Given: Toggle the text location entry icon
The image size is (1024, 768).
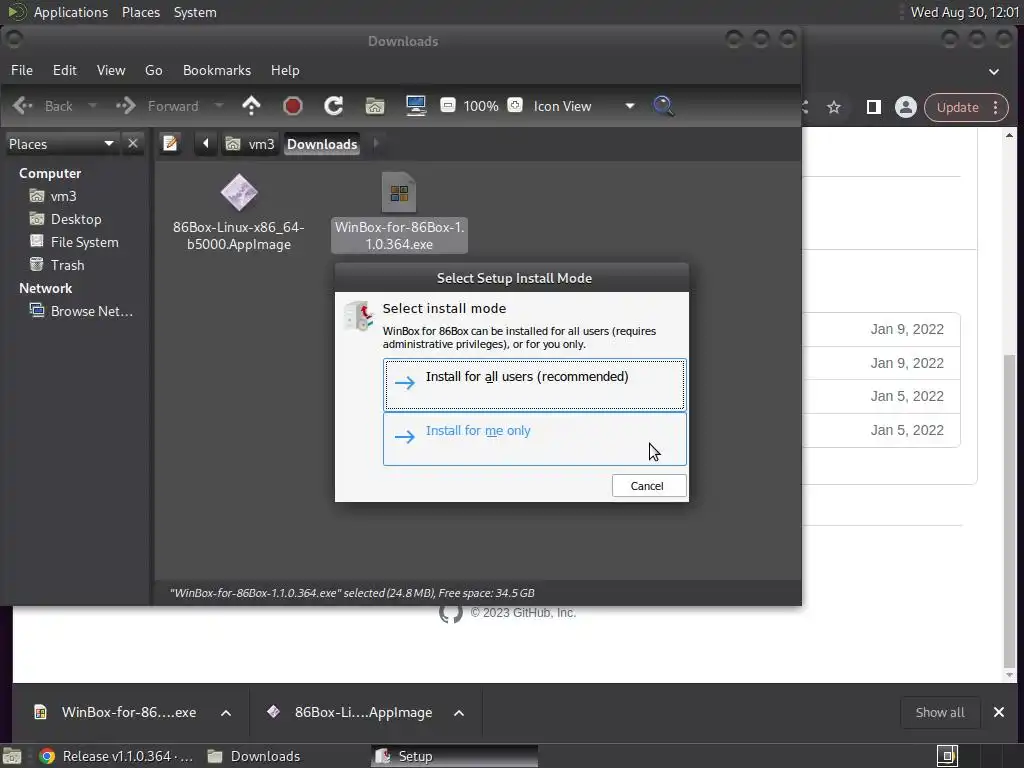Looking at the screenshot, I should [x=170, y=143].
